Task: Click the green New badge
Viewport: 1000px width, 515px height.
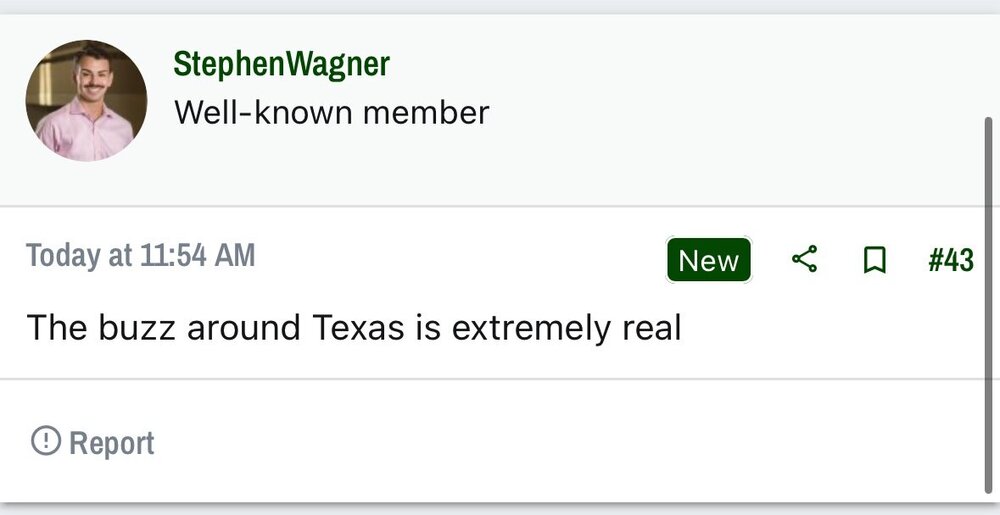Action: (708, 261)
